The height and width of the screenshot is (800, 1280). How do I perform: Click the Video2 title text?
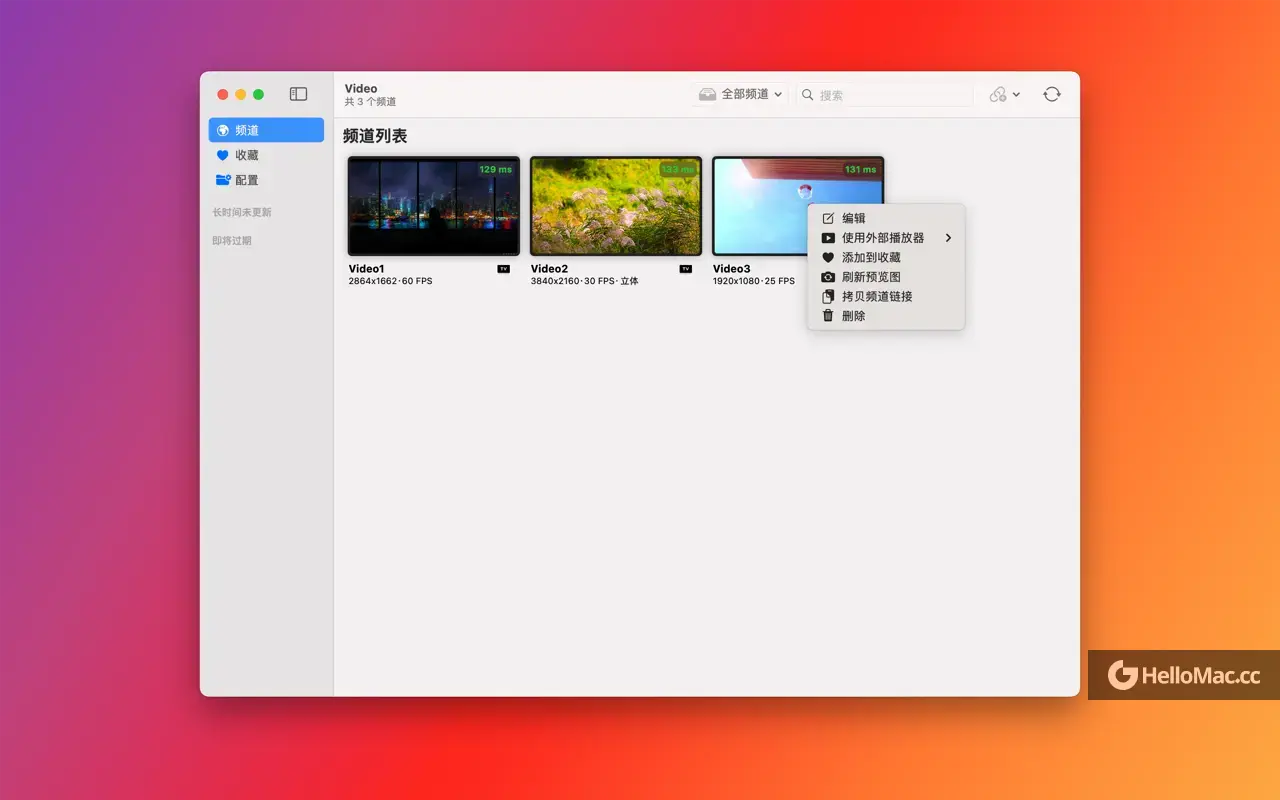(549, 269)
